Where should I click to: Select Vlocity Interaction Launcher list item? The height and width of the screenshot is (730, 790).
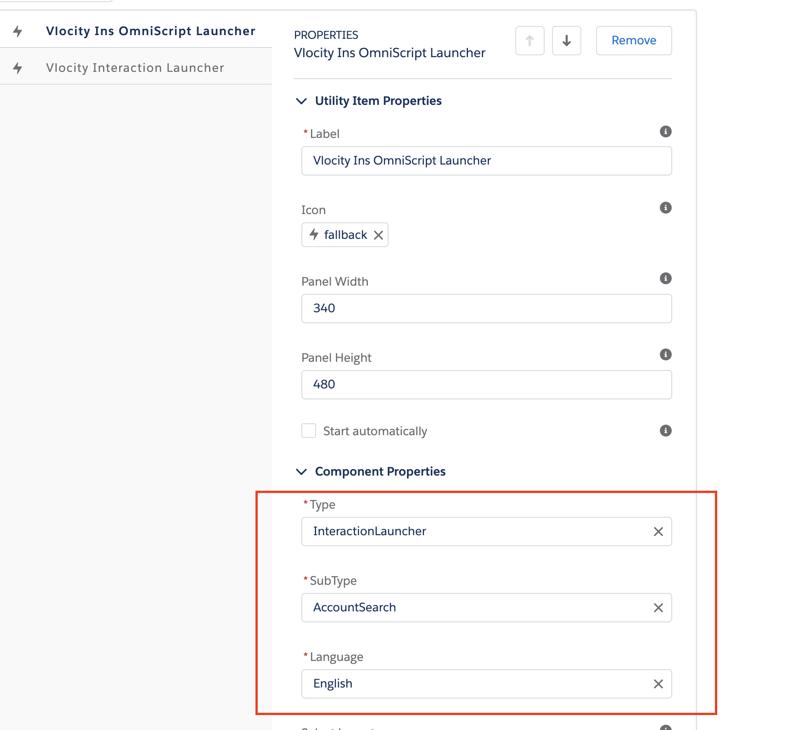135,68
